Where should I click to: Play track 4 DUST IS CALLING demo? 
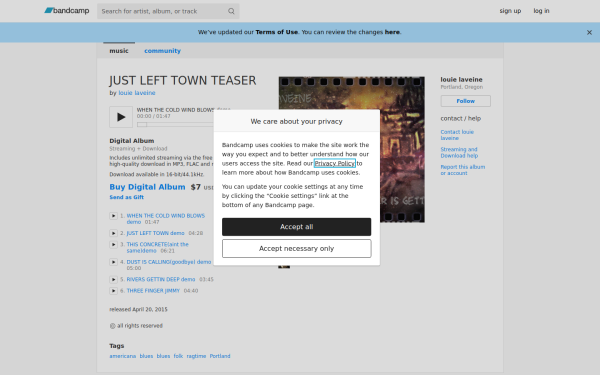click(x=113, y=262)
